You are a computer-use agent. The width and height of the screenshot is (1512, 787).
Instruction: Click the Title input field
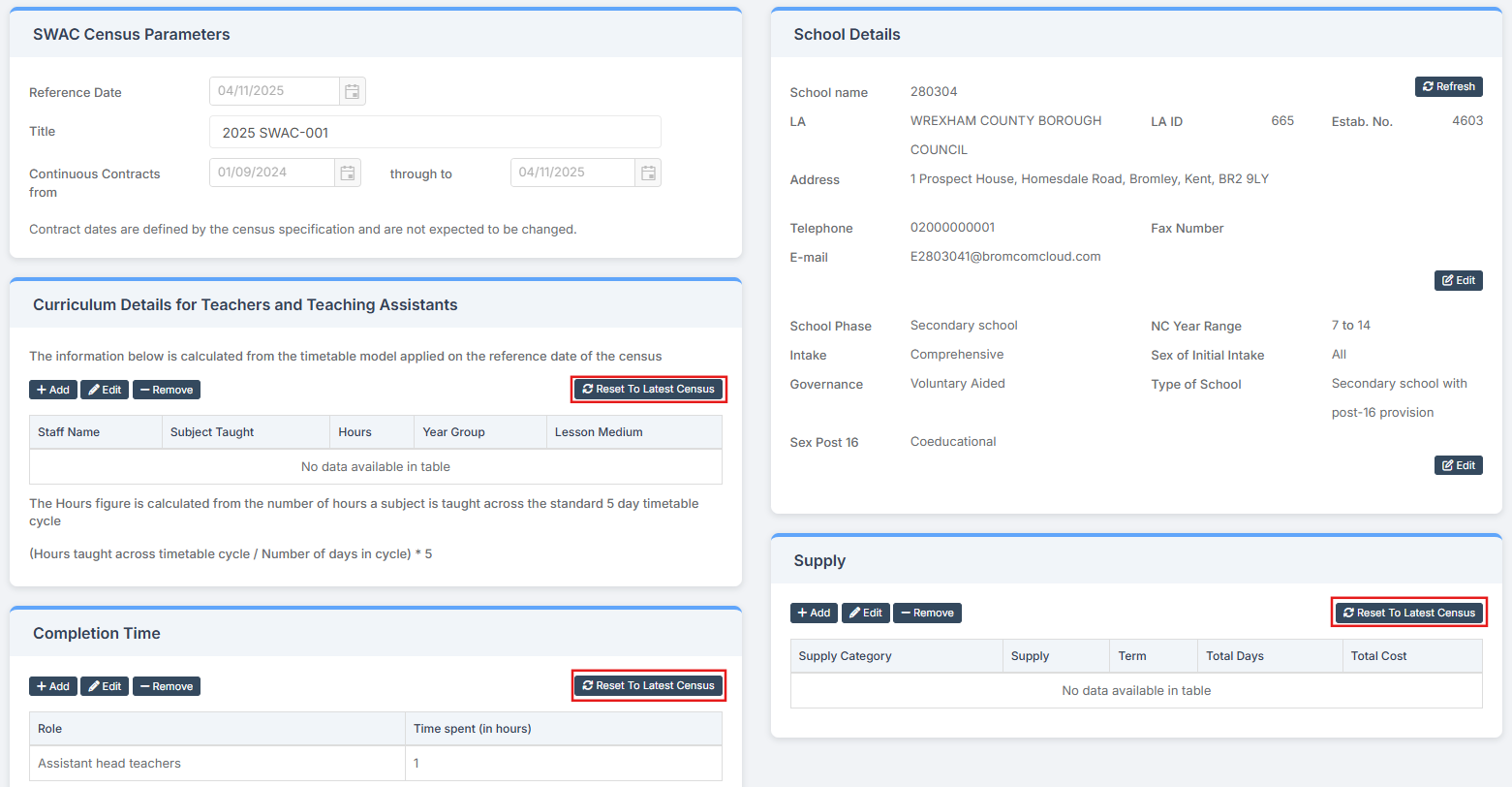click(435, 132)
